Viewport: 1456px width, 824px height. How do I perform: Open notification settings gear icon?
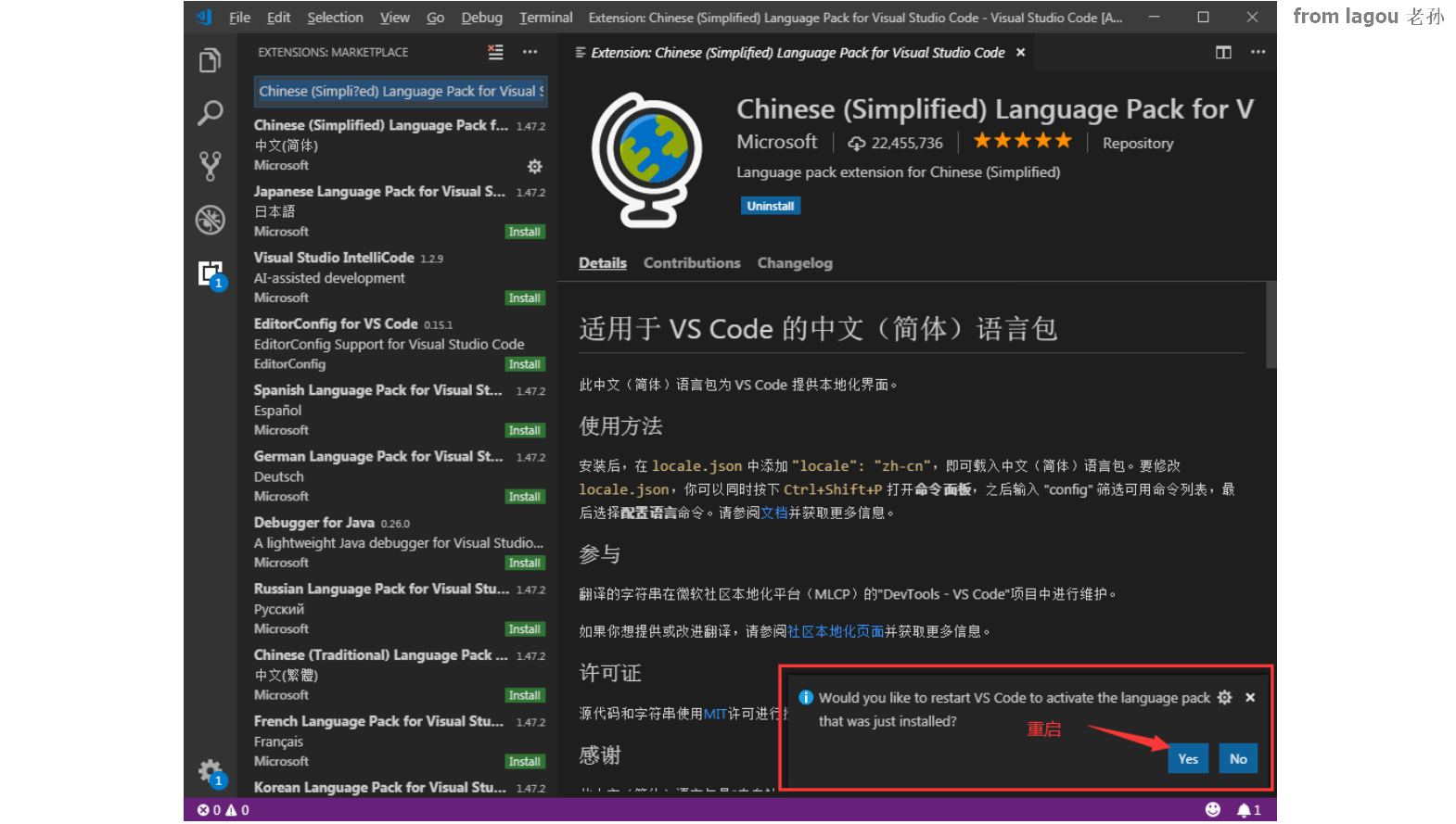tap(1224, 697)
